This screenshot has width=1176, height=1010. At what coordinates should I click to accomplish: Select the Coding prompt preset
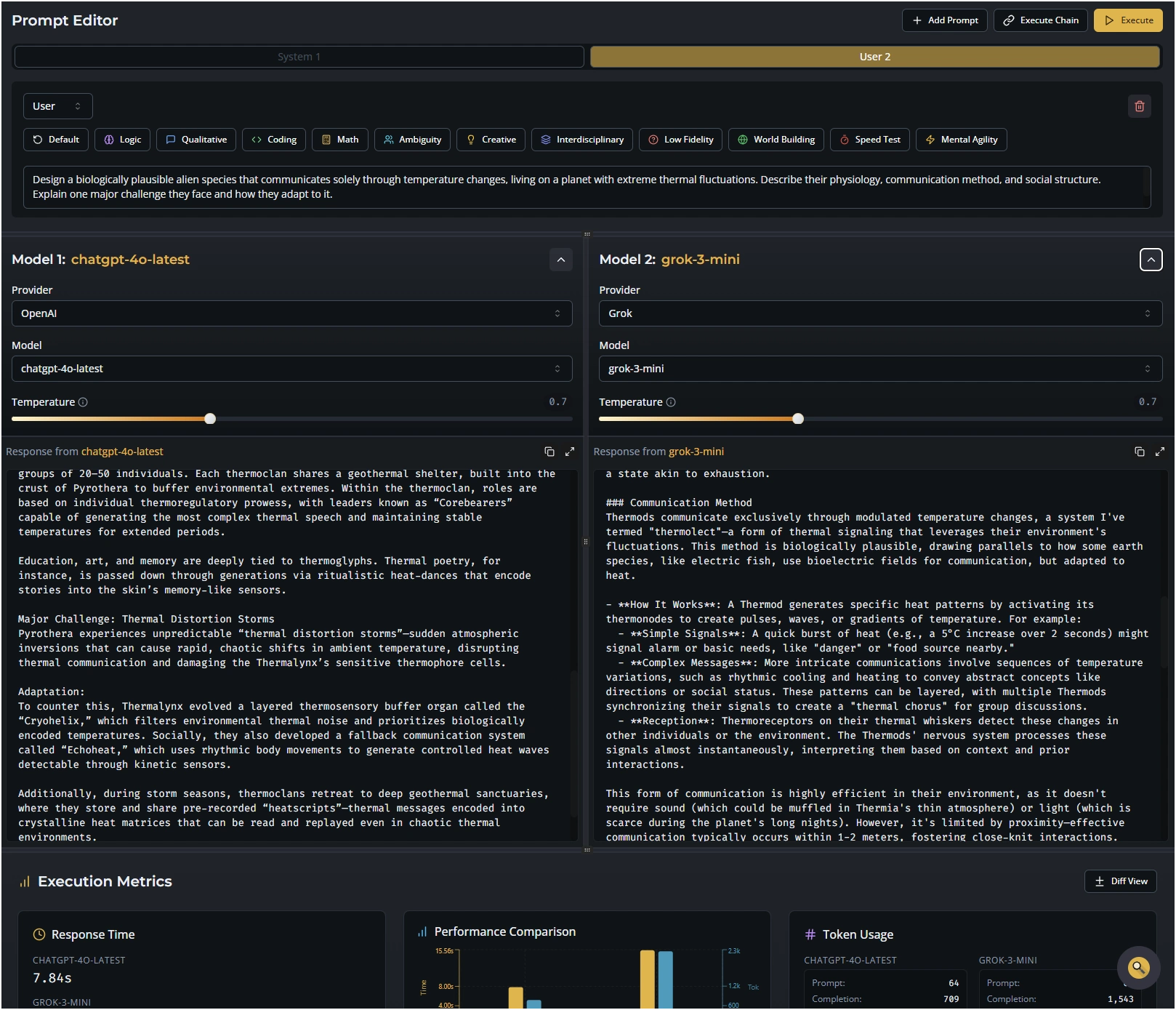[274, 140]
